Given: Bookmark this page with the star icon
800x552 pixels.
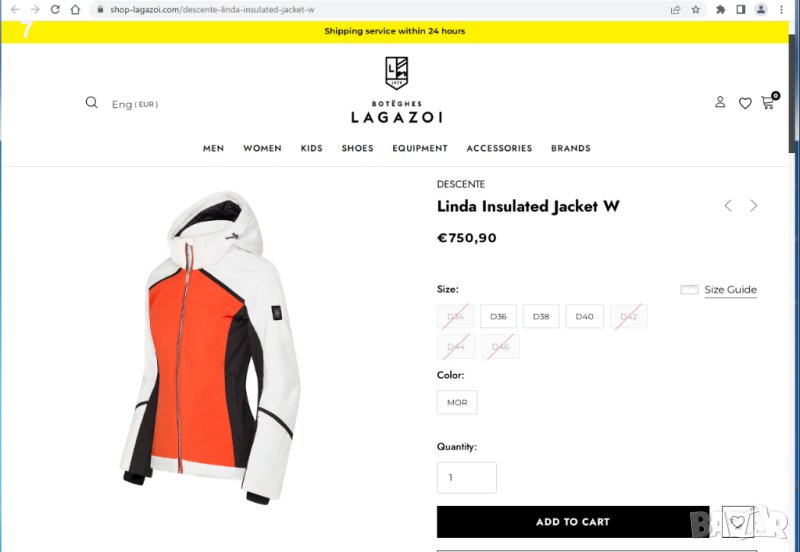Looking at the screenshot, I should pos(695,9).
